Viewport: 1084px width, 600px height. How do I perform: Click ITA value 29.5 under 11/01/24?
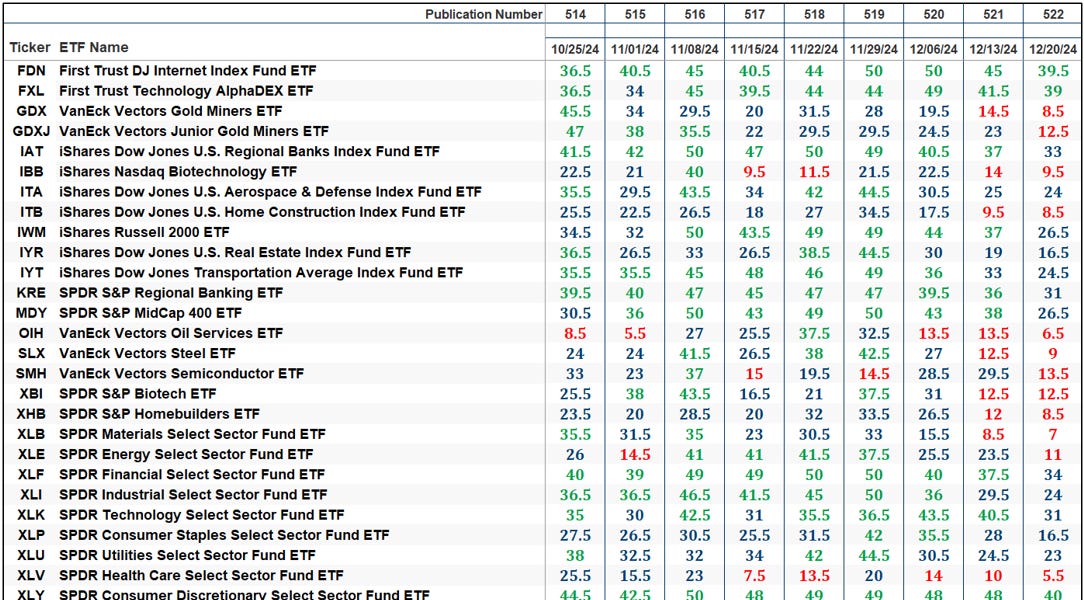coord(635,192)
